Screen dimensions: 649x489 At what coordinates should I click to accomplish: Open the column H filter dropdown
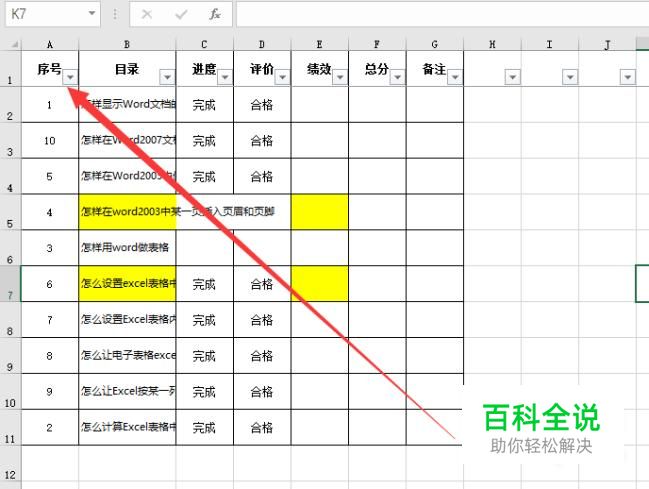[x=512, y=77]
